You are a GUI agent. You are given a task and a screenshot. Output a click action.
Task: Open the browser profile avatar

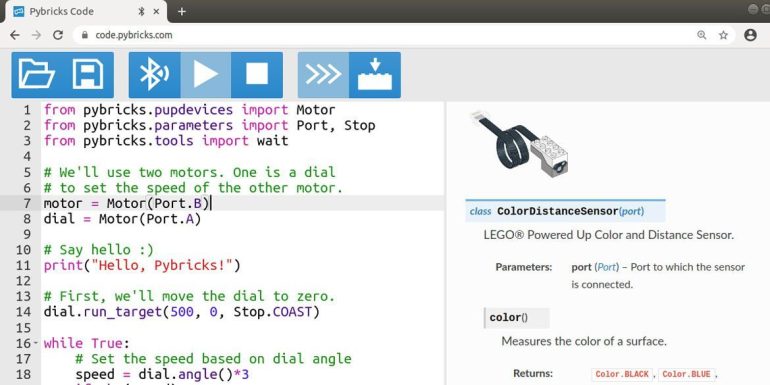tap(750, 35)
